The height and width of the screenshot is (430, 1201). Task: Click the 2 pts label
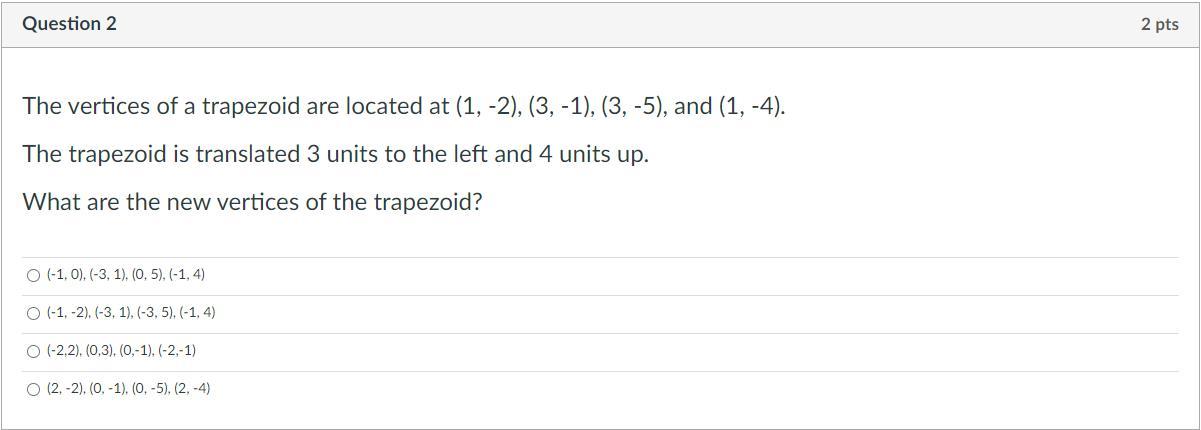pos(1158,25)
